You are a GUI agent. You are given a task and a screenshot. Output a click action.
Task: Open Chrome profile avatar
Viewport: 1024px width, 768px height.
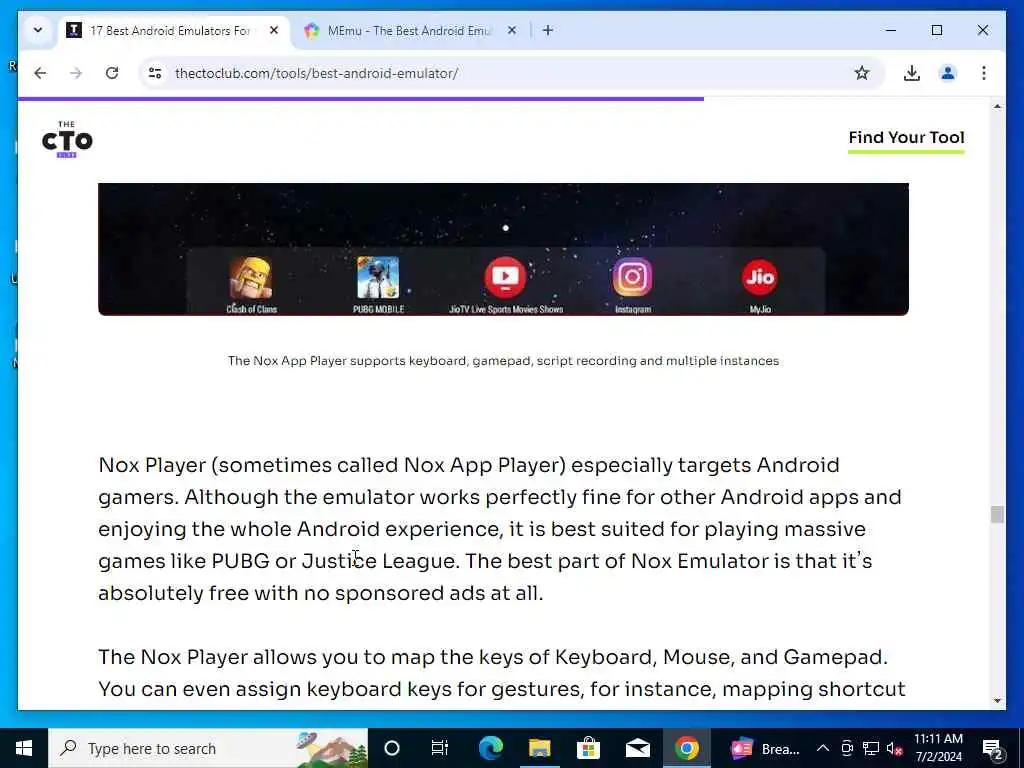(948, 73)
